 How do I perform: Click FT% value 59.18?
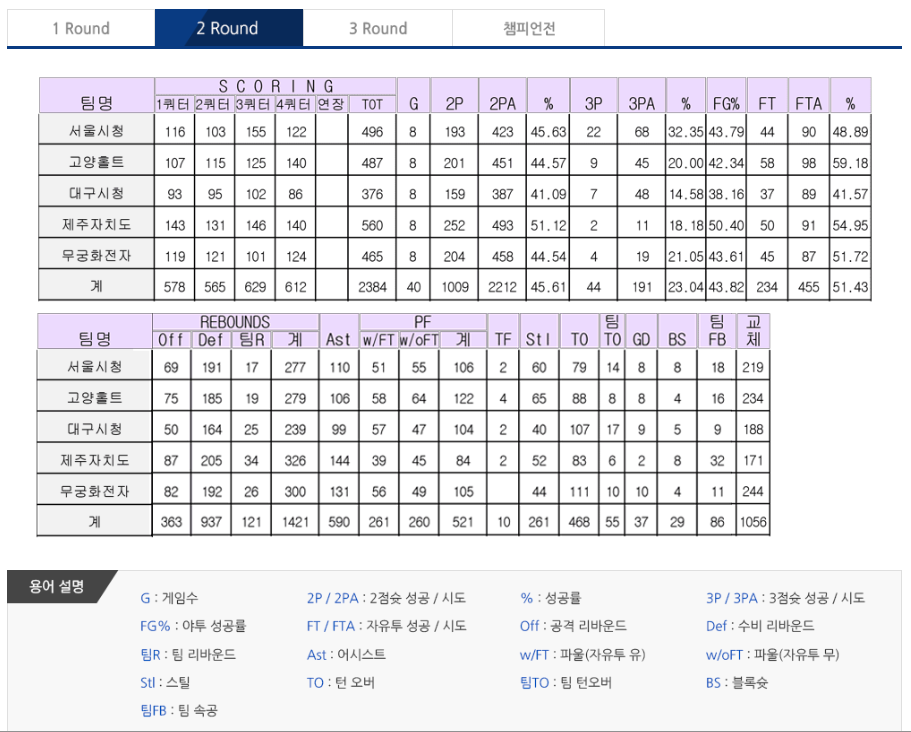[x=850, y=163]
